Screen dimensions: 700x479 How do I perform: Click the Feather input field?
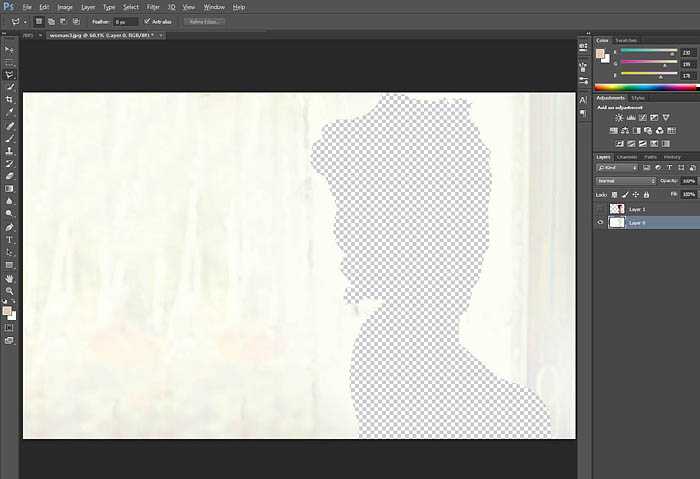[125, 21]
